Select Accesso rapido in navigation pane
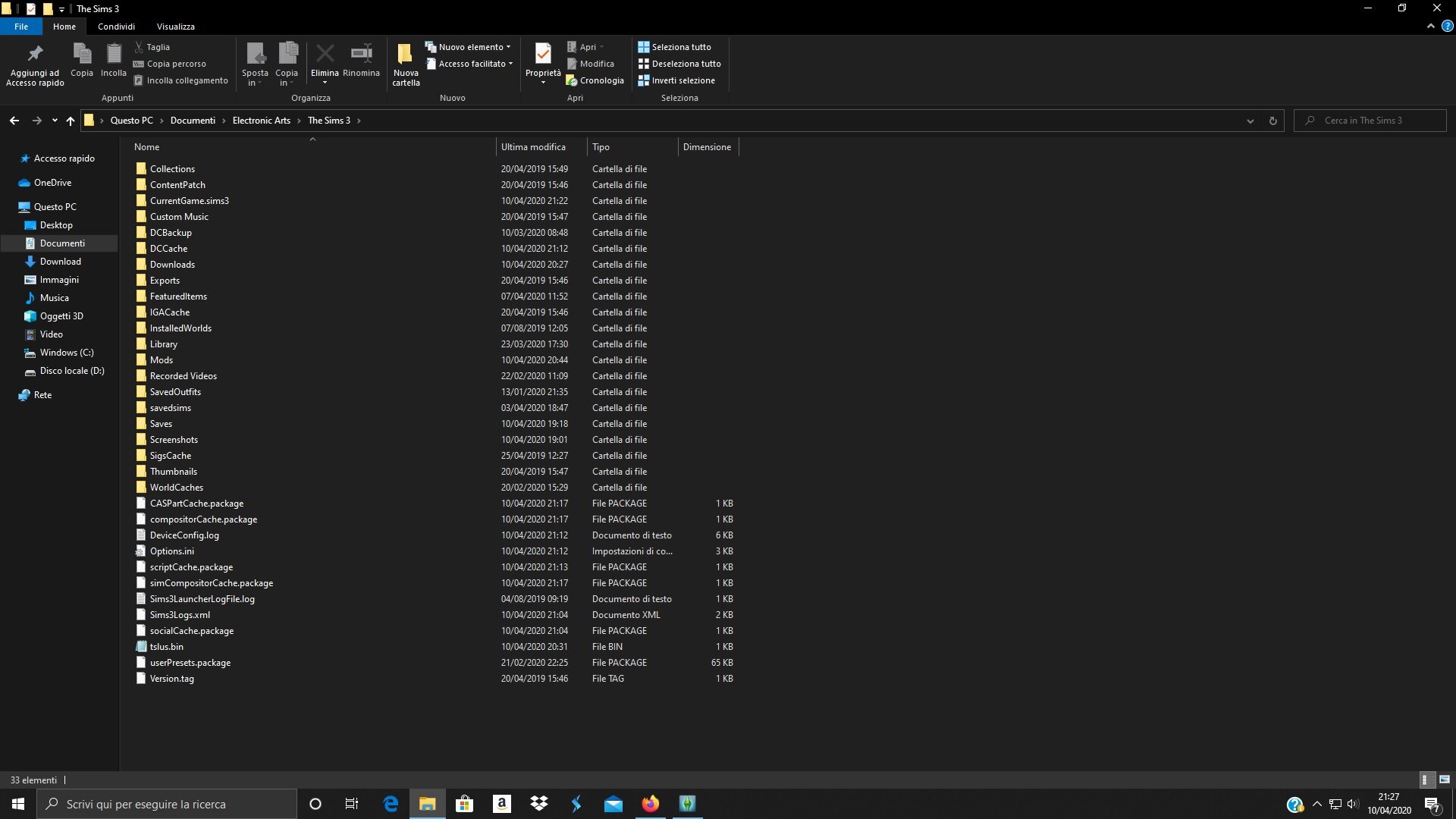 [x=64, y=158]
